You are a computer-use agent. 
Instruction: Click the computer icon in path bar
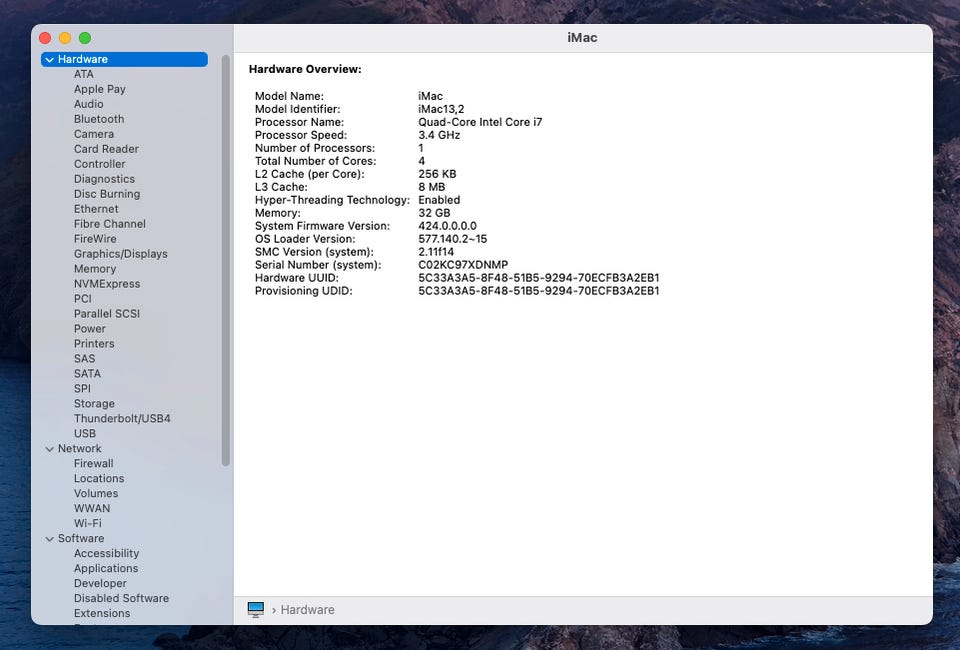click(256, 610)
